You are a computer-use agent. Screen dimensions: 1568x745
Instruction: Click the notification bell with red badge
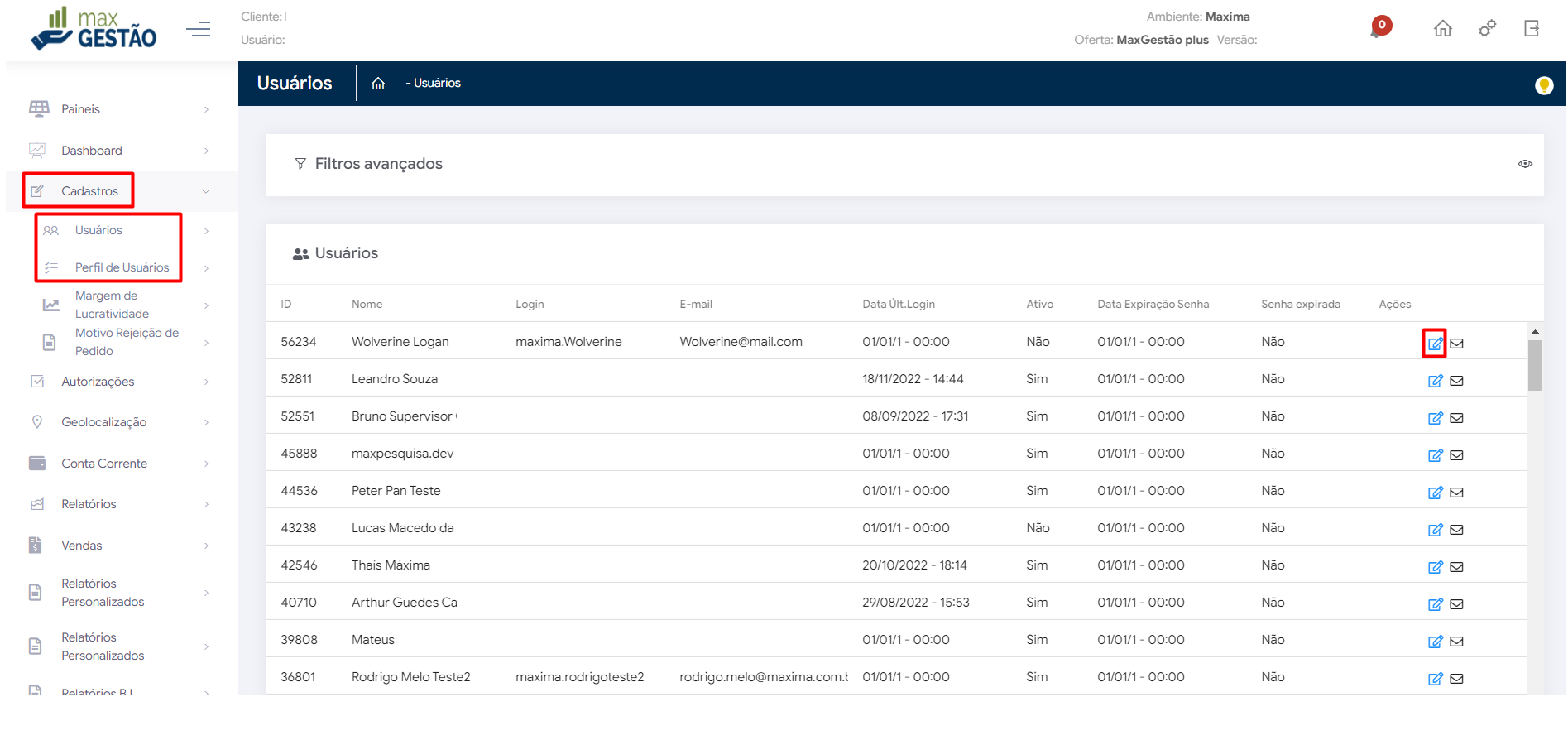(1379, 28)
